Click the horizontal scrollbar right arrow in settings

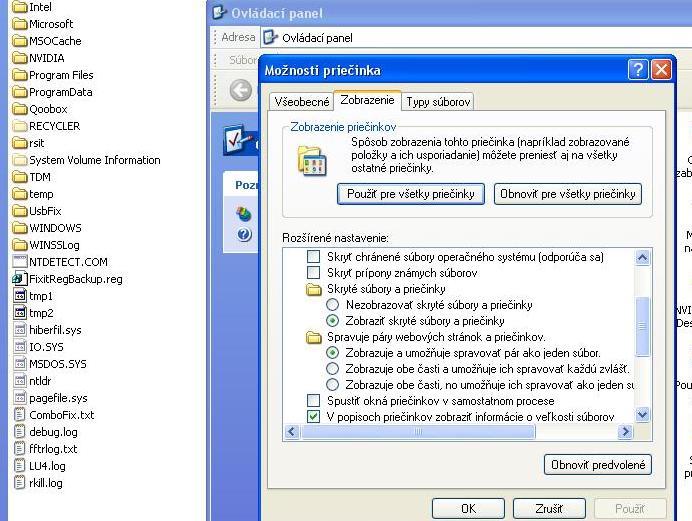pyautogui.click(x=626, y=432)
